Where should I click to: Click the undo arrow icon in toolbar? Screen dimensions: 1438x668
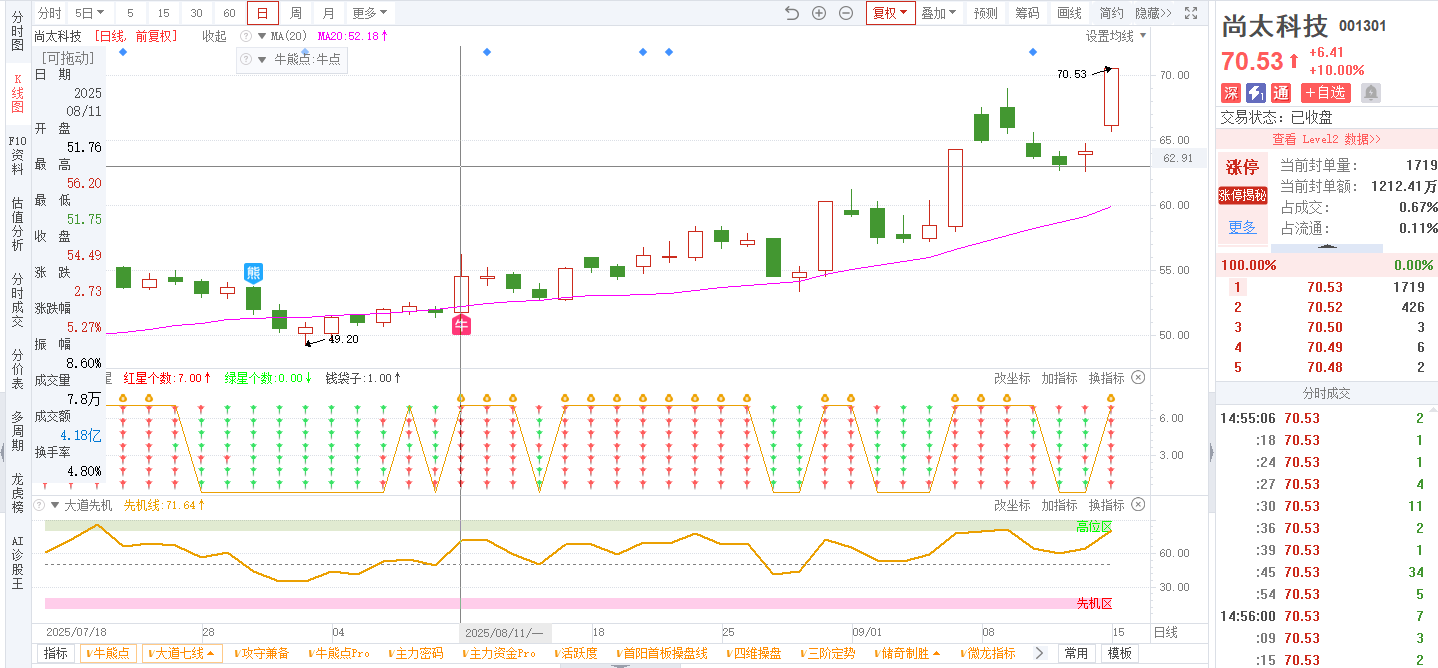(x=792, y=13)
